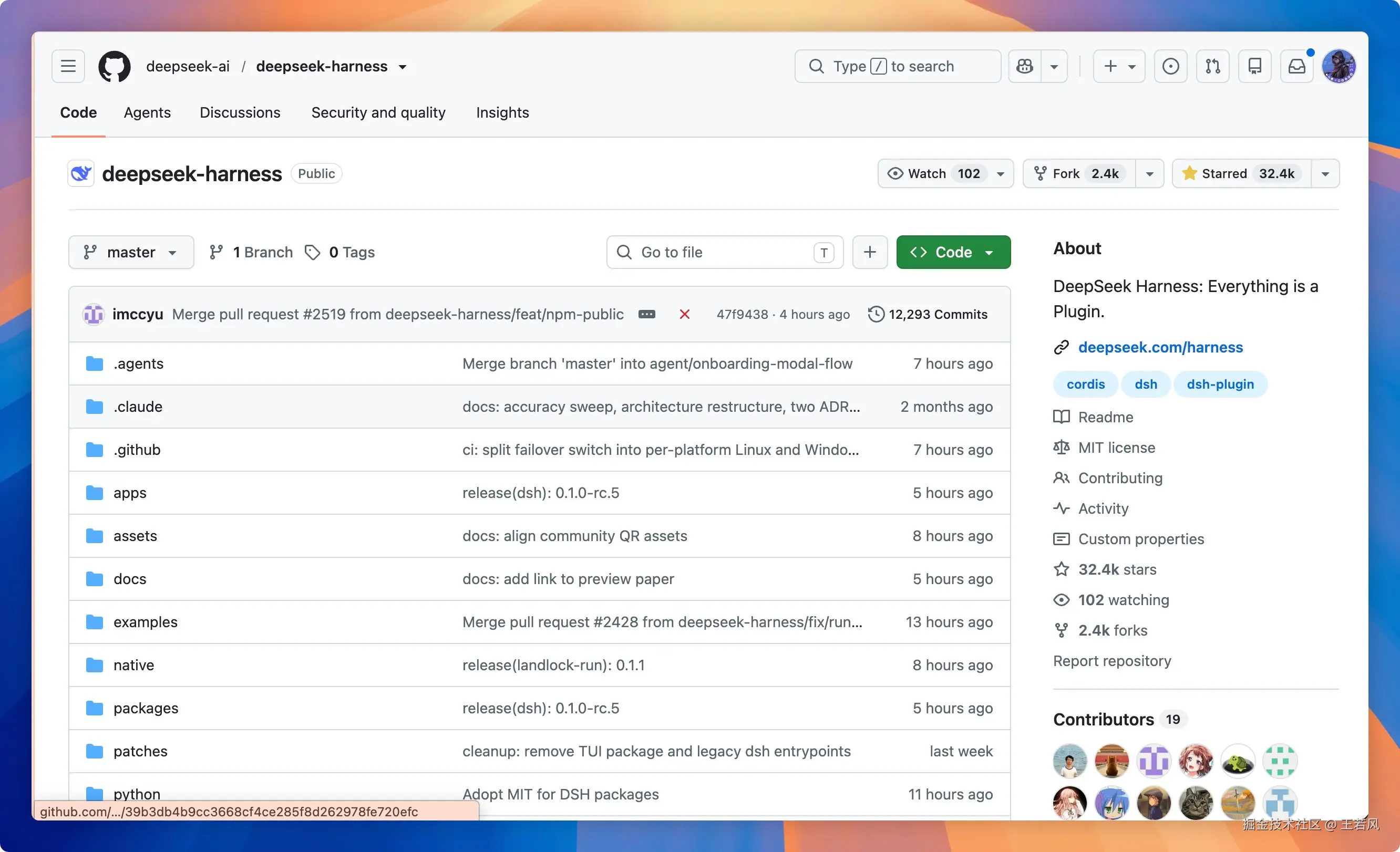Screen dimensions: 1400x852
Task: Open the examples folder
Action: point(146,622)
